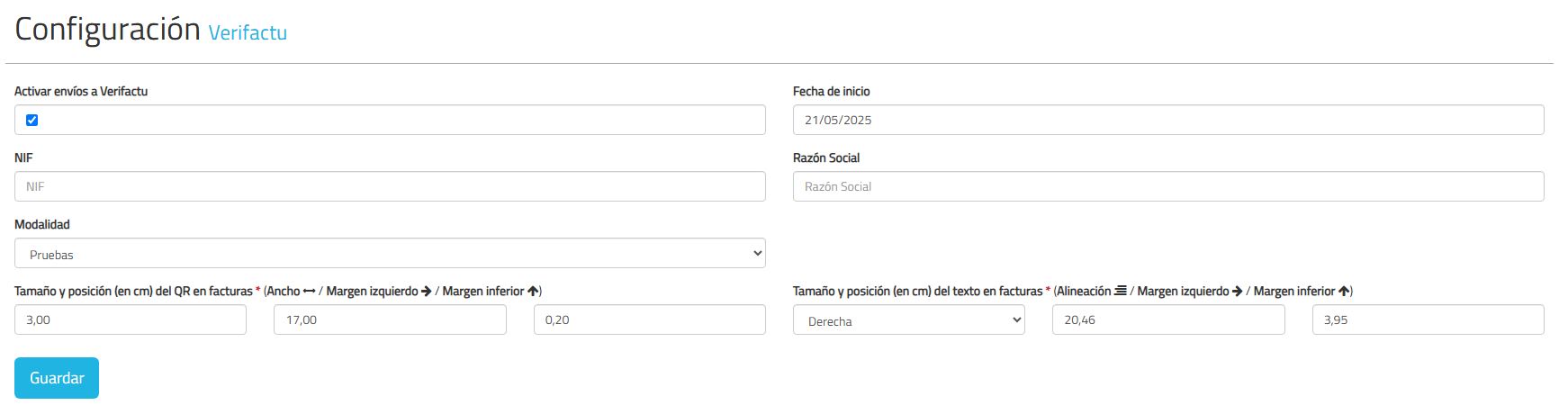Click the right arrow icon in QR label
1568x414 pixels.
(427, 292)
